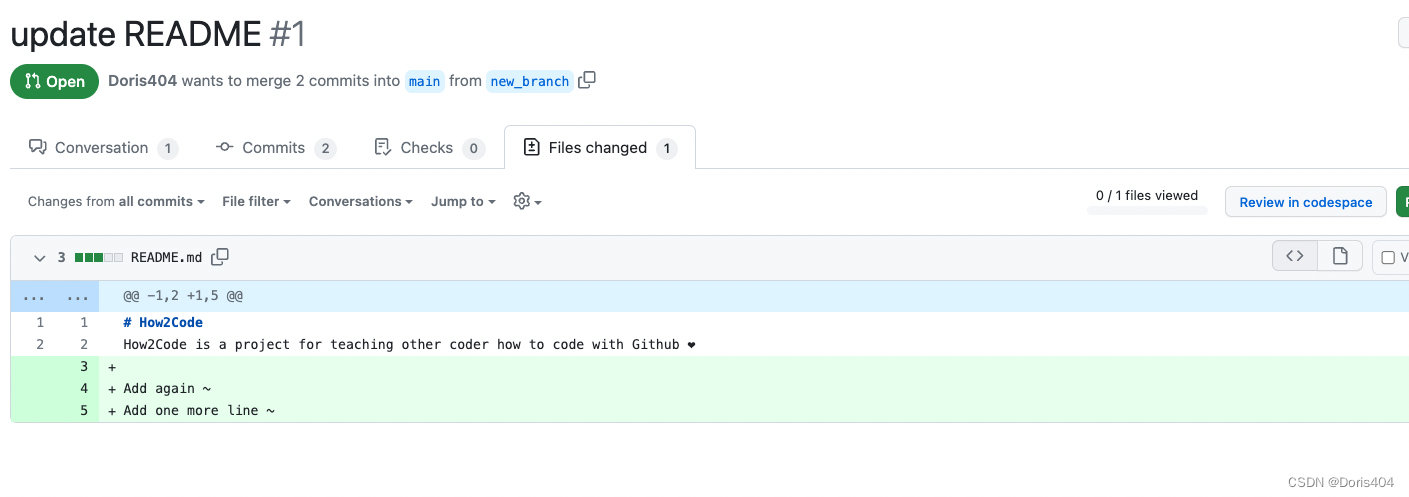Click the diffstat green blocks for README.md
This screenshot has width=1409, height=497.
99,258
